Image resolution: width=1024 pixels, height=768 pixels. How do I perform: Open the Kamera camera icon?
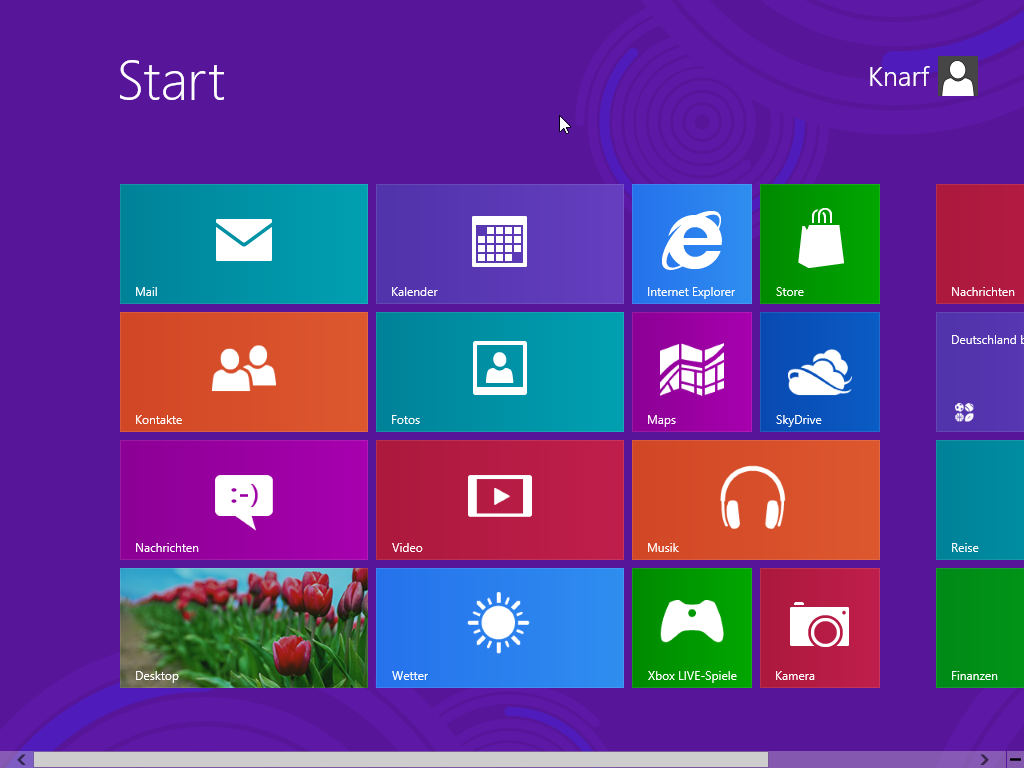(820, 624)
